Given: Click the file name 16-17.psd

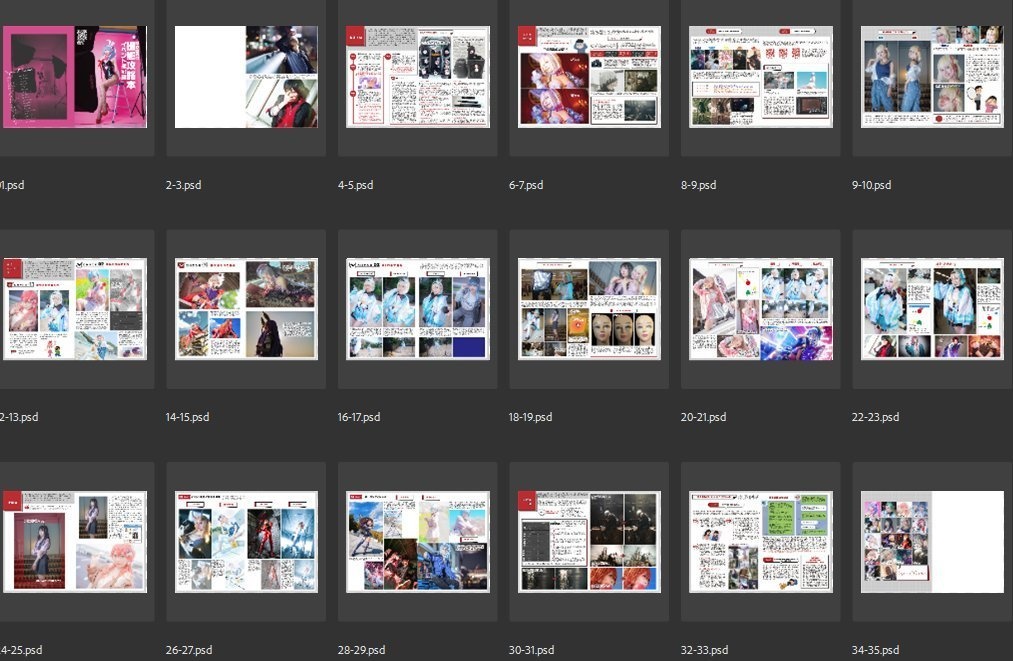Looking at the screenshot, I should 359,417.
